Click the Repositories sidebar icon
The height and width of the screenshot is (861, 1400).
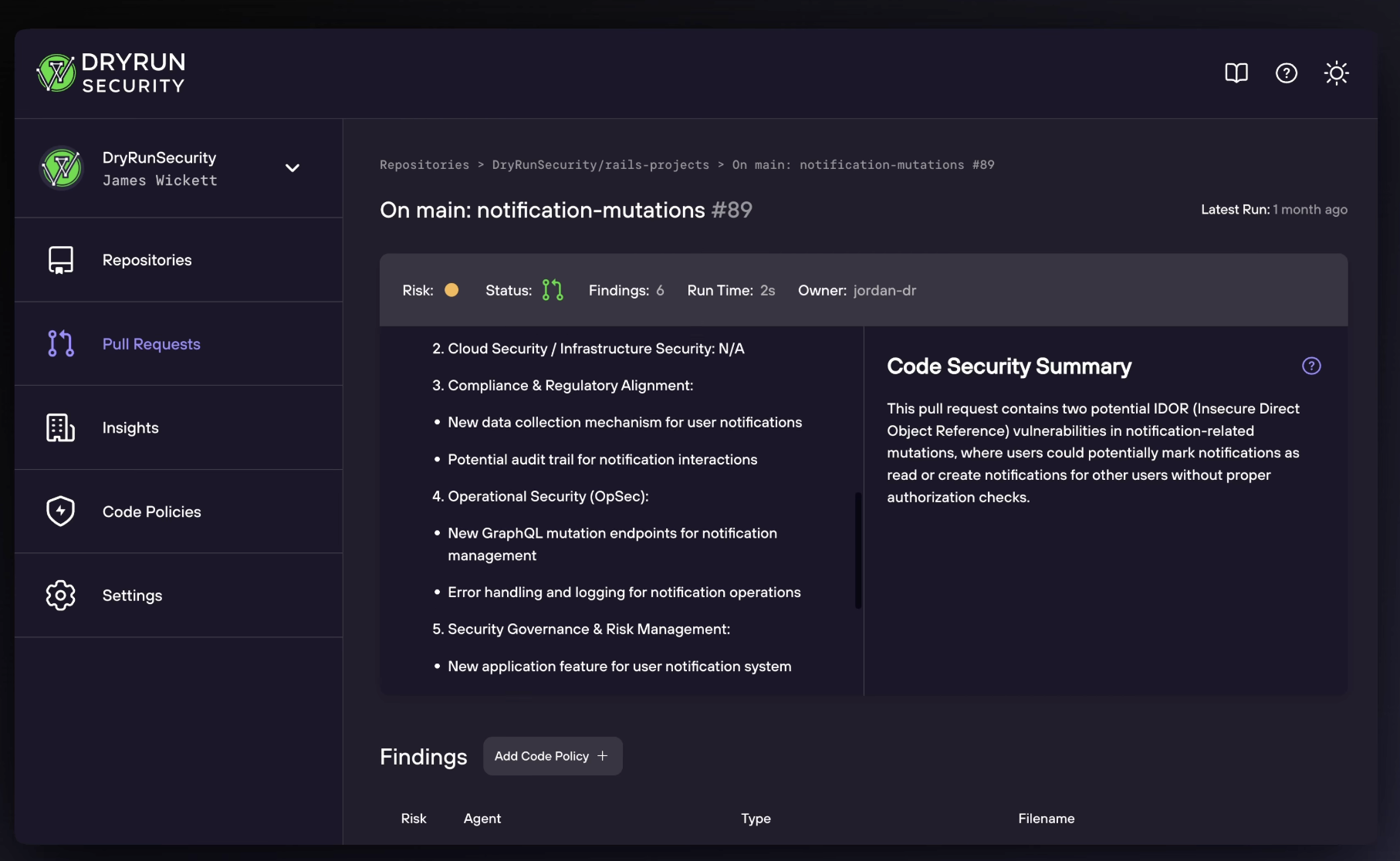61,260
